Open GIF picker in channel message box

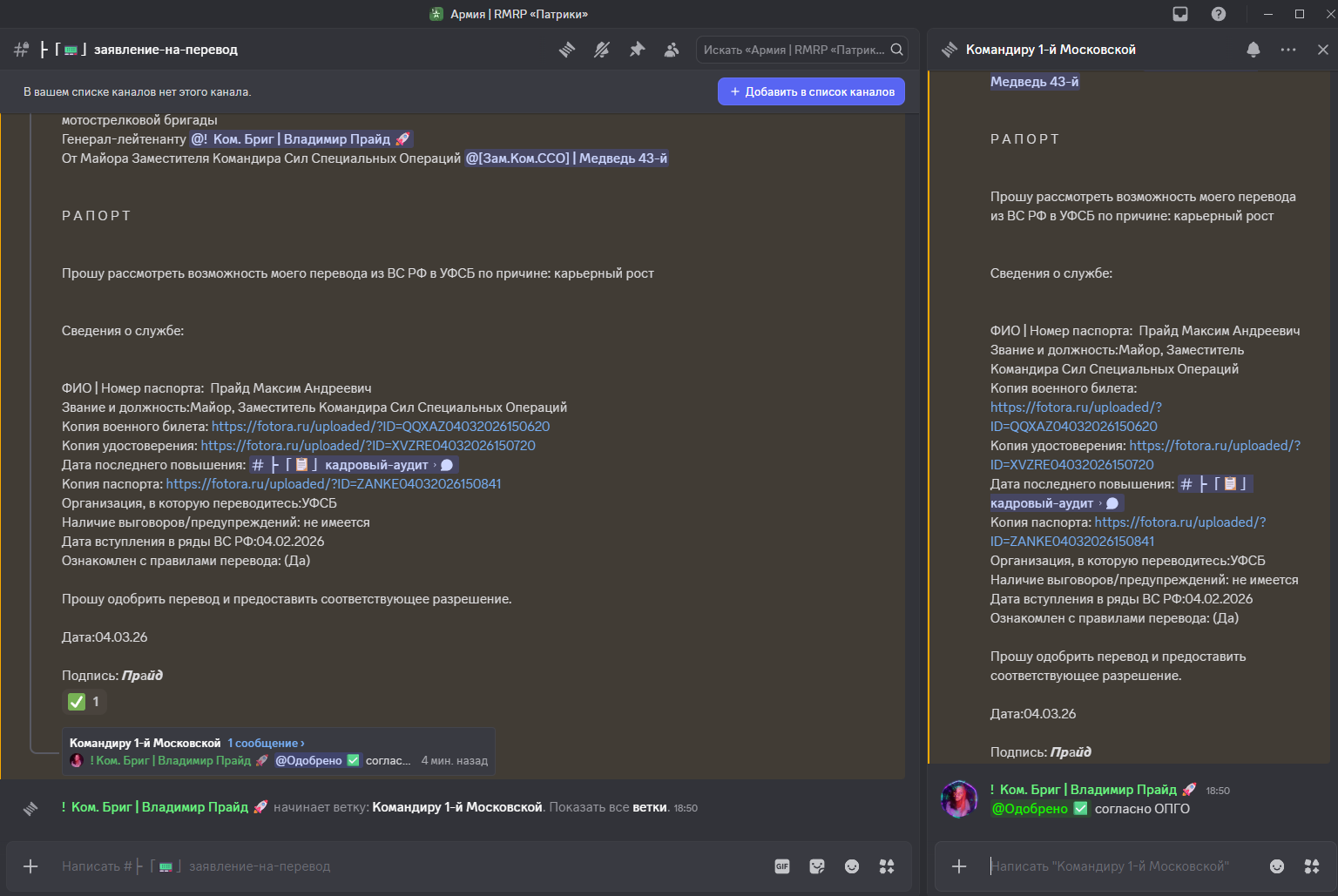pyautogui.click(x=782, y=866)
